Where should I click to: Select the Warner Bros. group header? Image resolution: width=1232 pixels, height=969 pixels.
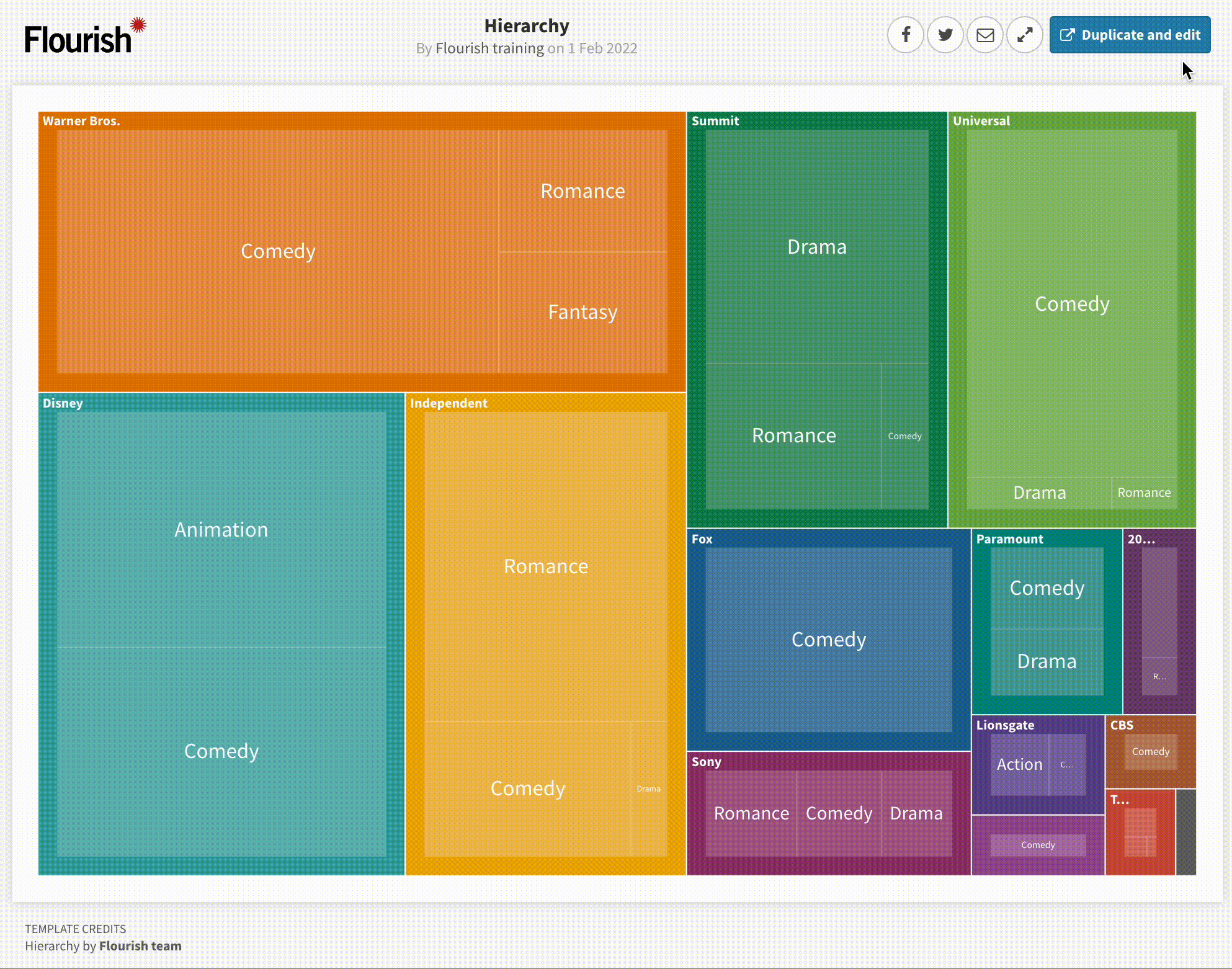[x=81, y=121]
